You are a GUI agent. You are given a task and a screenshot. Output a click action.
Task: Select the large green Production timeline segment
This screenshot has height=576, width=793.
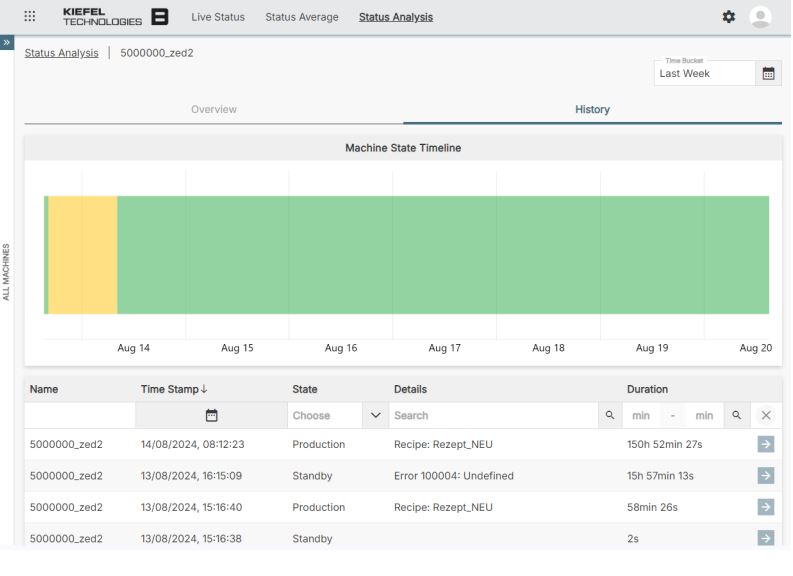(x=443, y=255)
